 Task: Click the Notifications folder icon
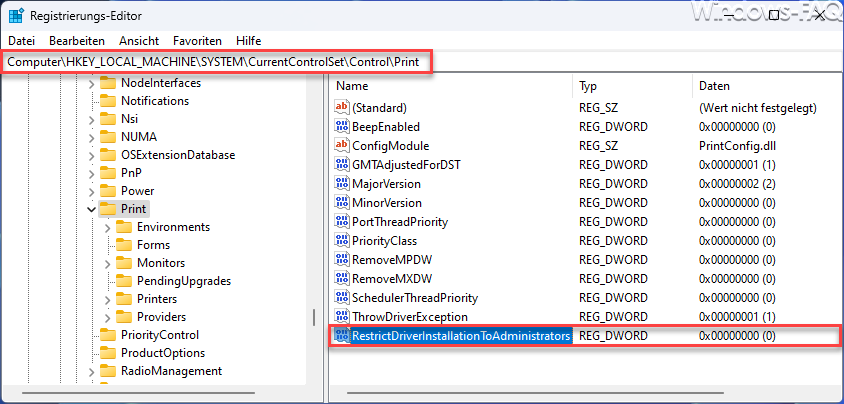(x=108, y=101)
